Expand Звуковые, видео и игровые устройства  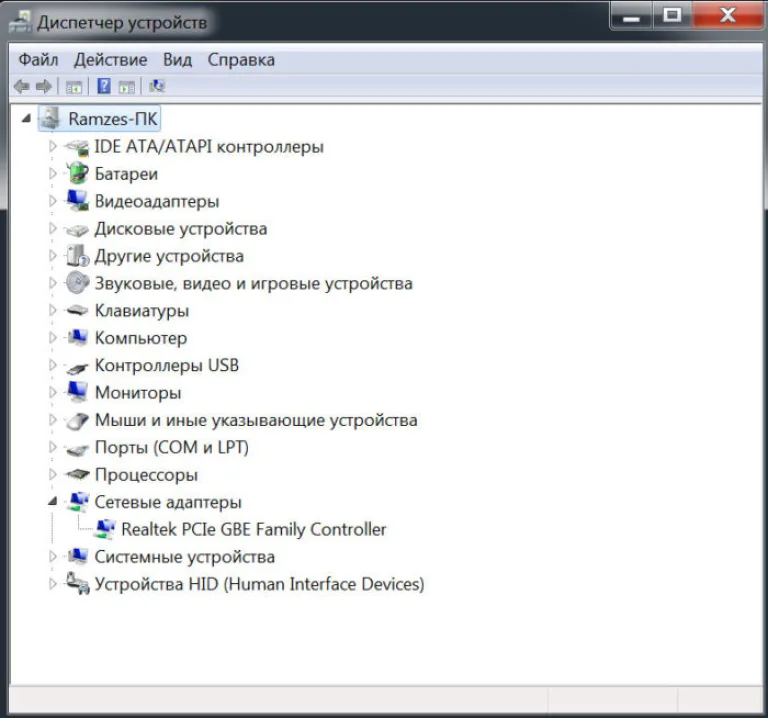tap(52, 283)
